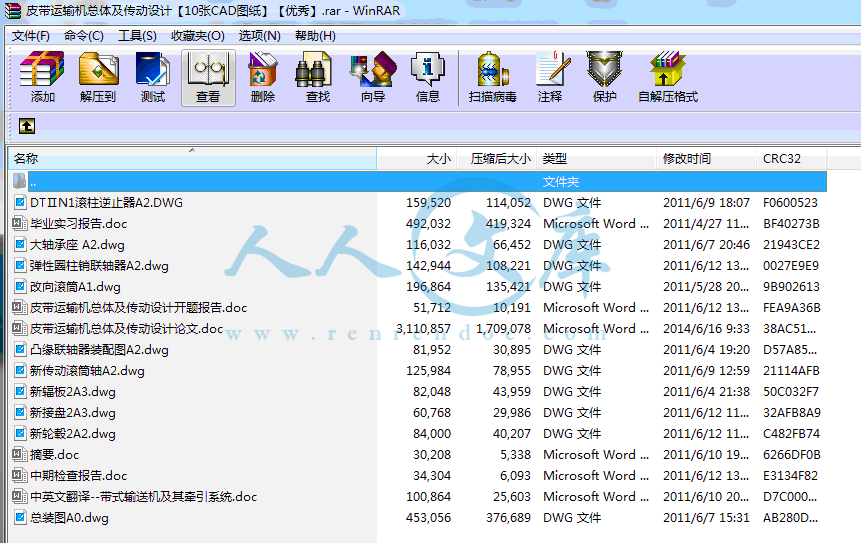The width and height of the screenshot is (861, 543).
Task: Click the Word icon of 摘要.doc
Action: [20, 455]
